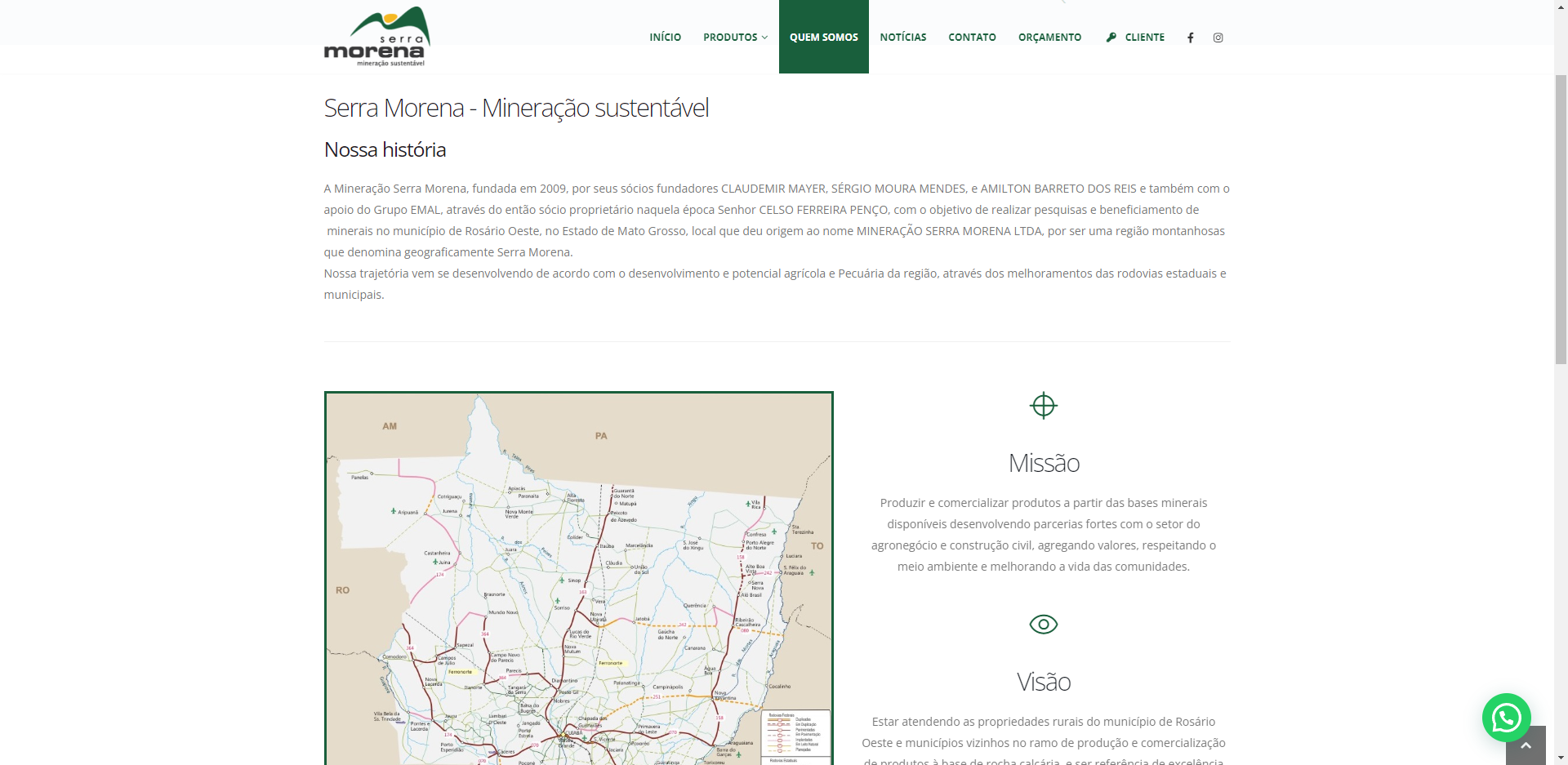This screenshot has width=1568, height=765.
Task: Click the Nossa história heading
Action: [x=385, y=149]
